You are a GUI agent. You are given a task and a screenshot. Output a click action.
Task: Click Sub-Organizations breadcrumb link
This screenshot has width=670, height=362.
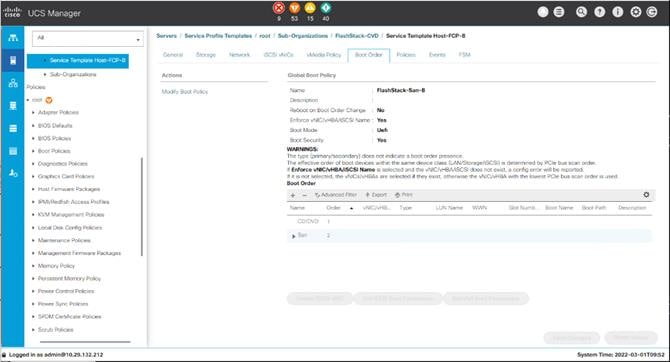303,36
